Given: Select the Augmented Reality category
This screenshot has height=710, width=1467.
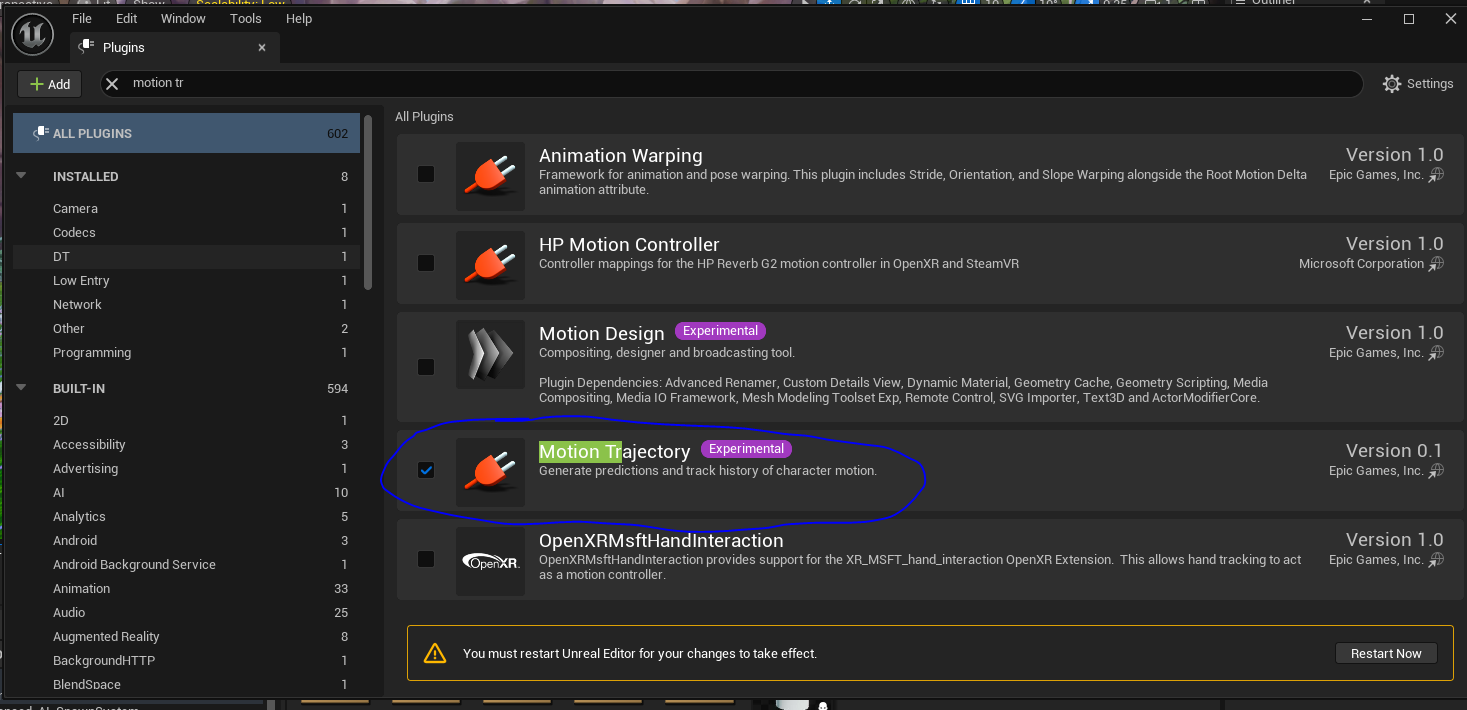Looking at the screenshot, I should 186,636.
